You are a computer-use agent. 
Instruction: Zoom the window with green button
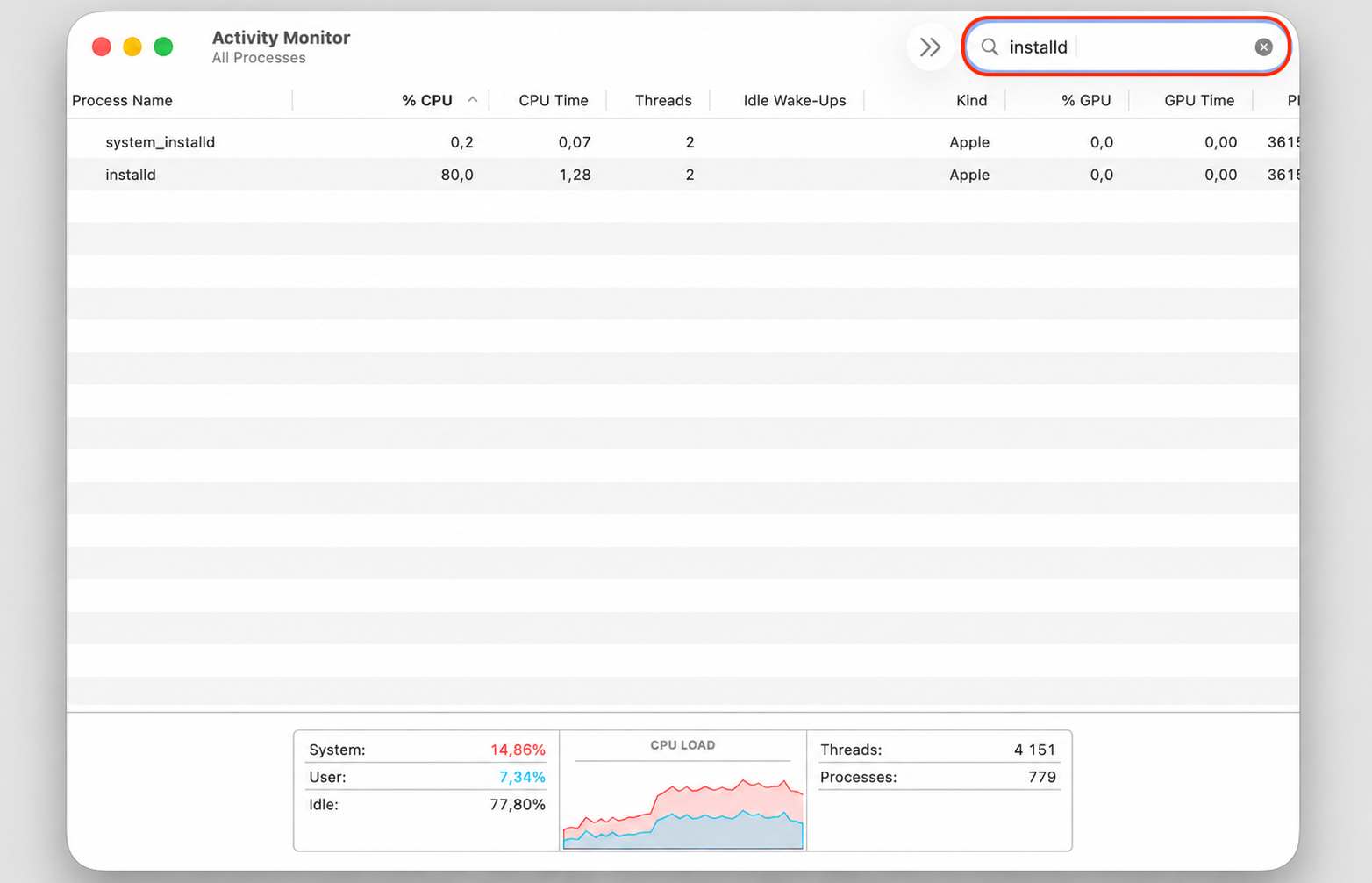163,47
